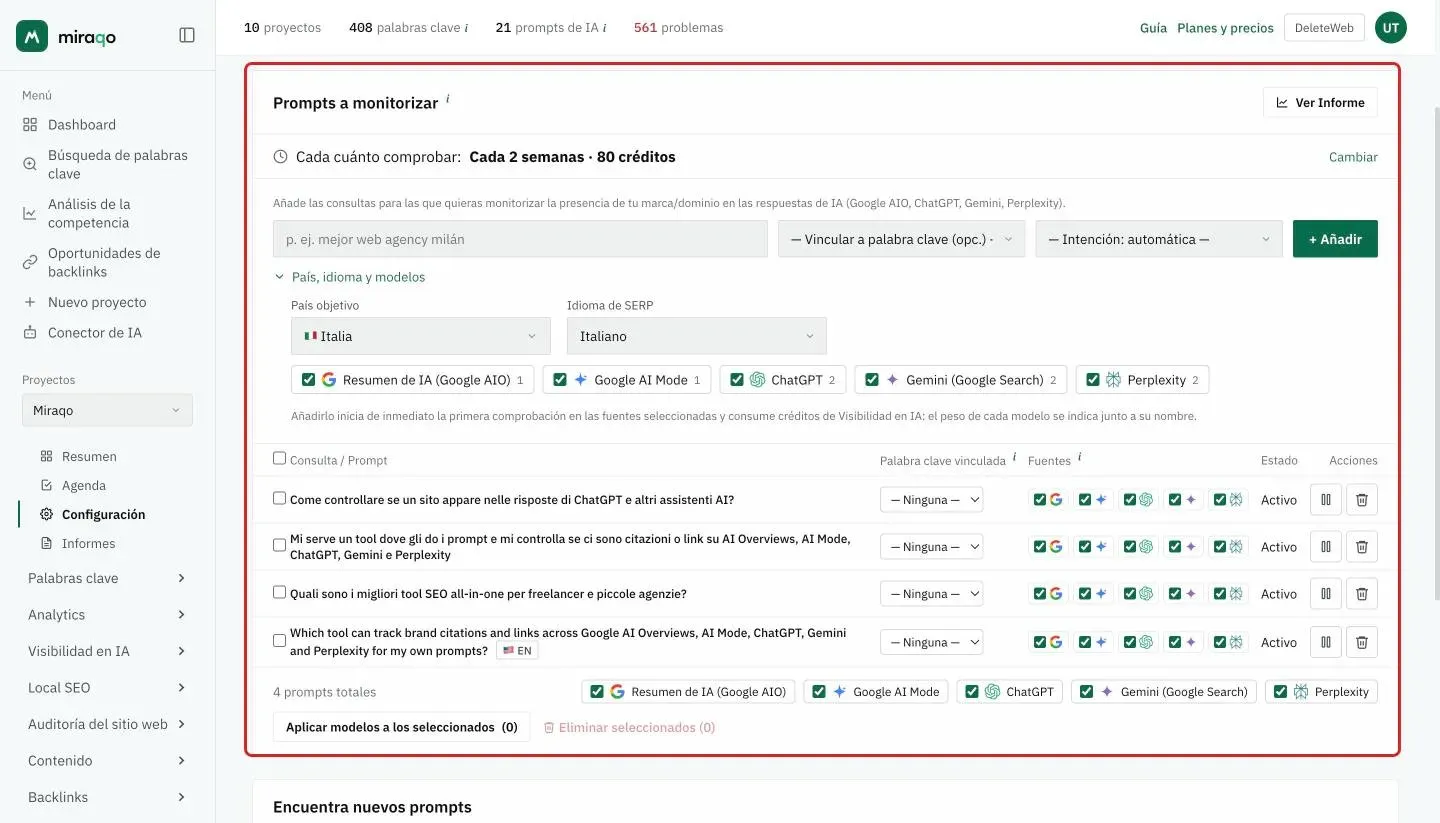The height and width of the screenshot is (823, 1440).
Task: Pause the prompt "Mi serve un tool dove"
Action: tap(1326, 546)
